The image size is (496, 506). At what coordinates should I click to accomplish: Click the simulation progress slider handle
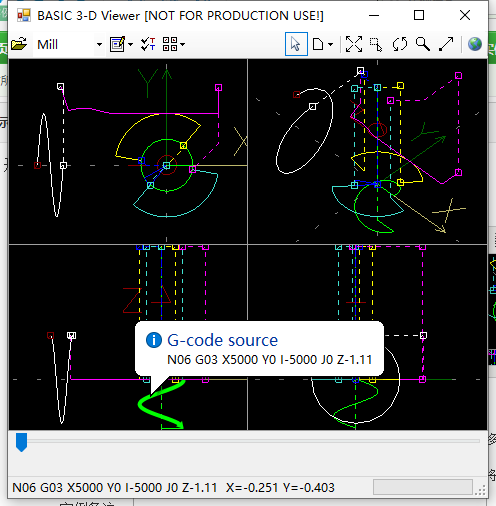pyautogui.click(x=21, y=442)
